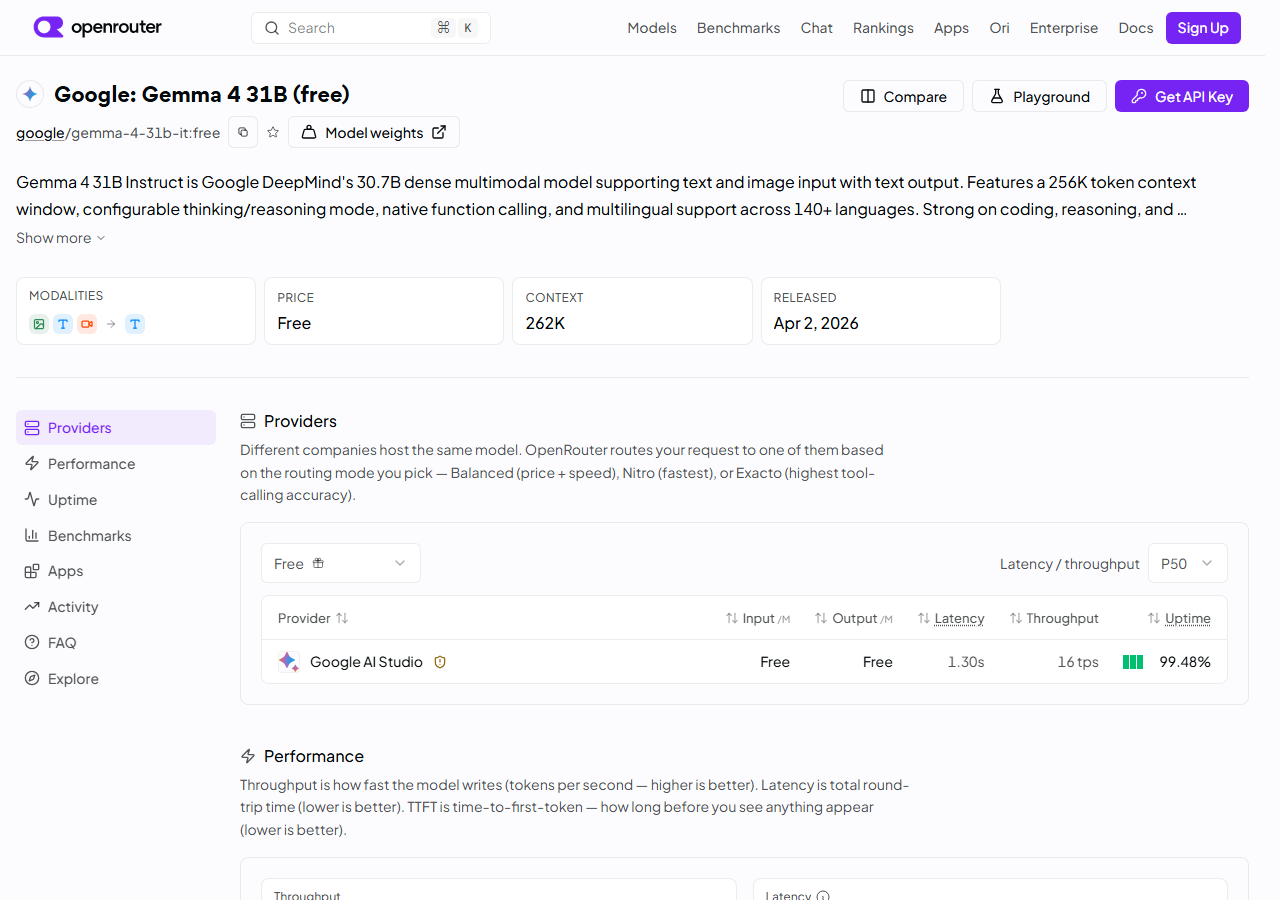Select Performance in the sidebar
This screenshot has height=900, width=1280.
[116, 464]
